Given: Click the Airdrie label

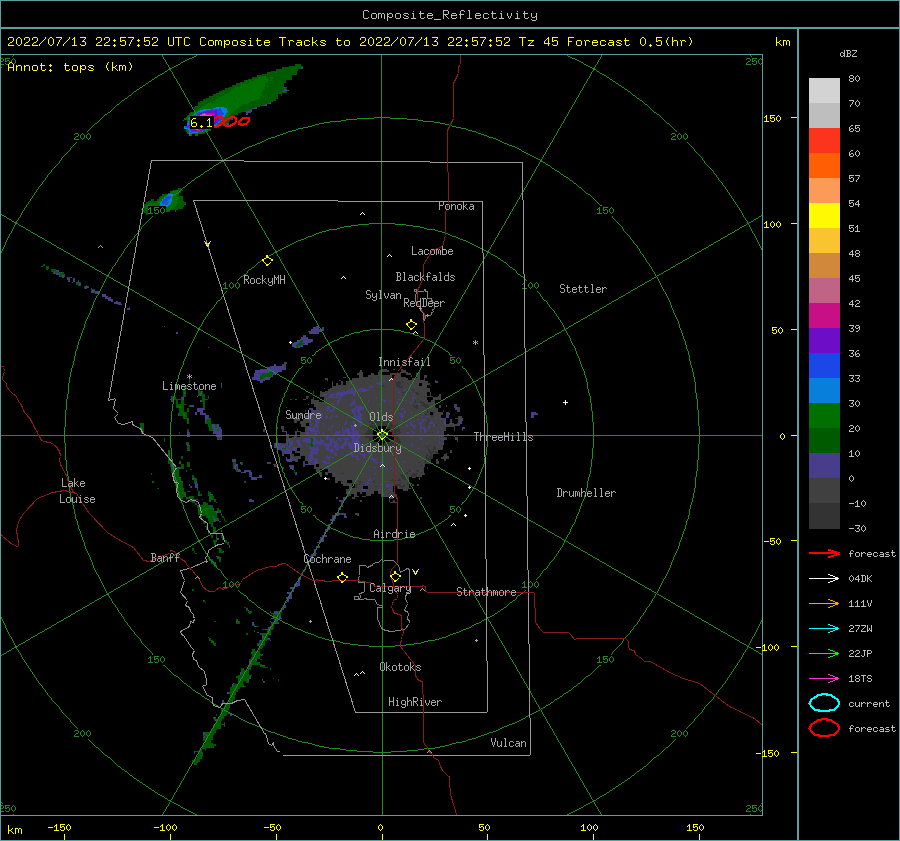Looking at the screenshot, I should point(394,534).
